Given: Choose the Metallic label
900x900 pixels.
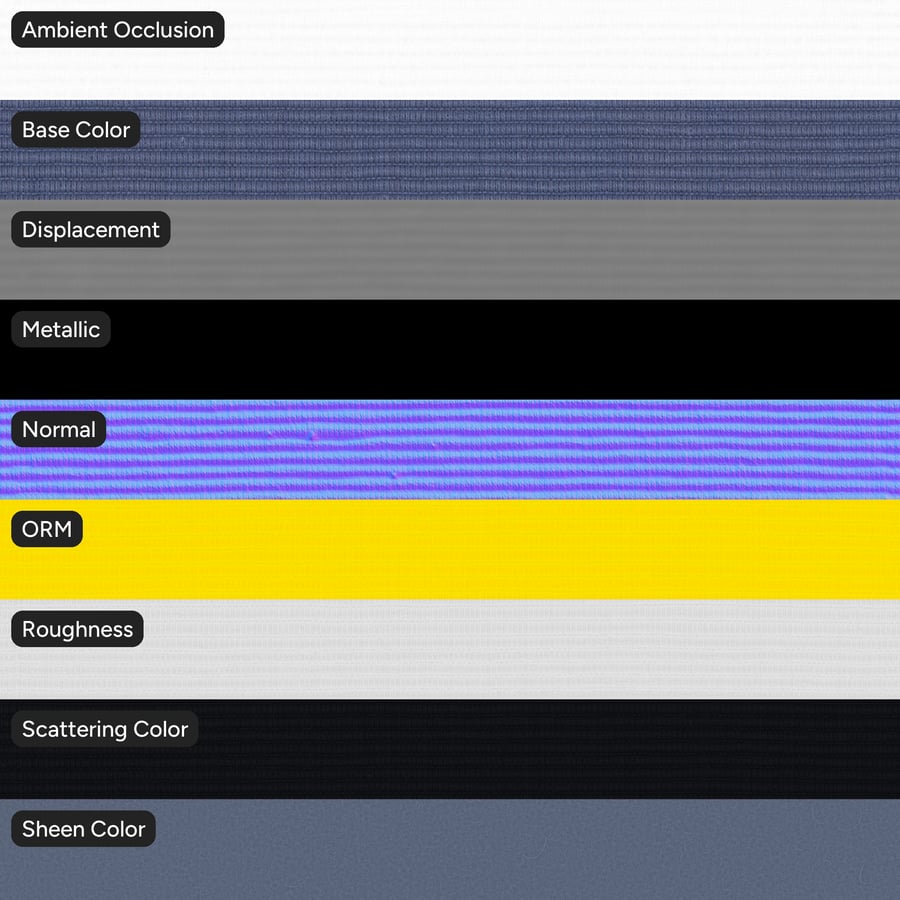Looking at the screenshot, I should [x=61, y=329].
